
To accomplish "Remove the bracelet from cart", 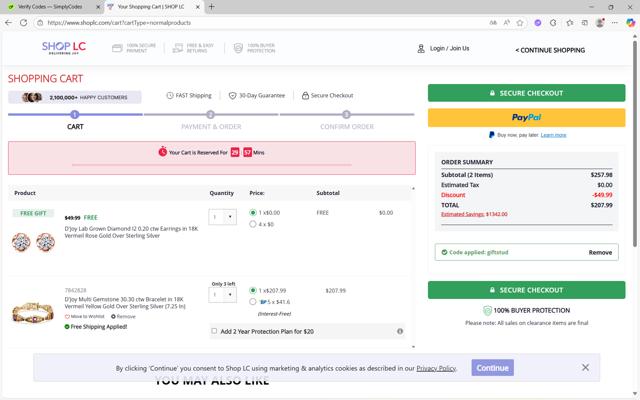I will [x=123, y=316].
